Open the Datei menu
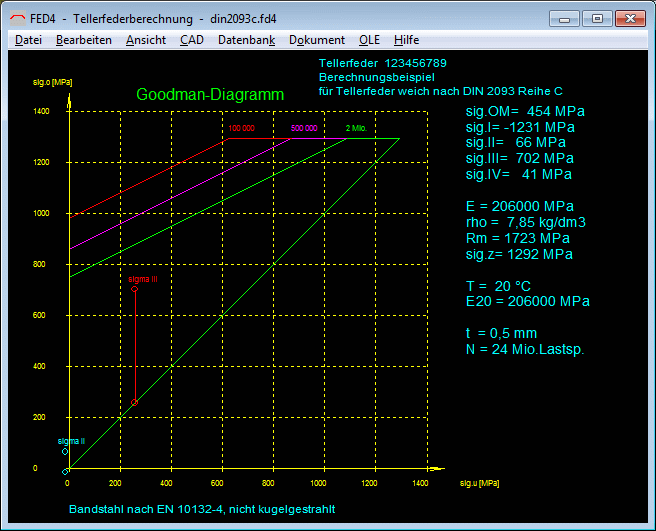 [x=29, y=40]
